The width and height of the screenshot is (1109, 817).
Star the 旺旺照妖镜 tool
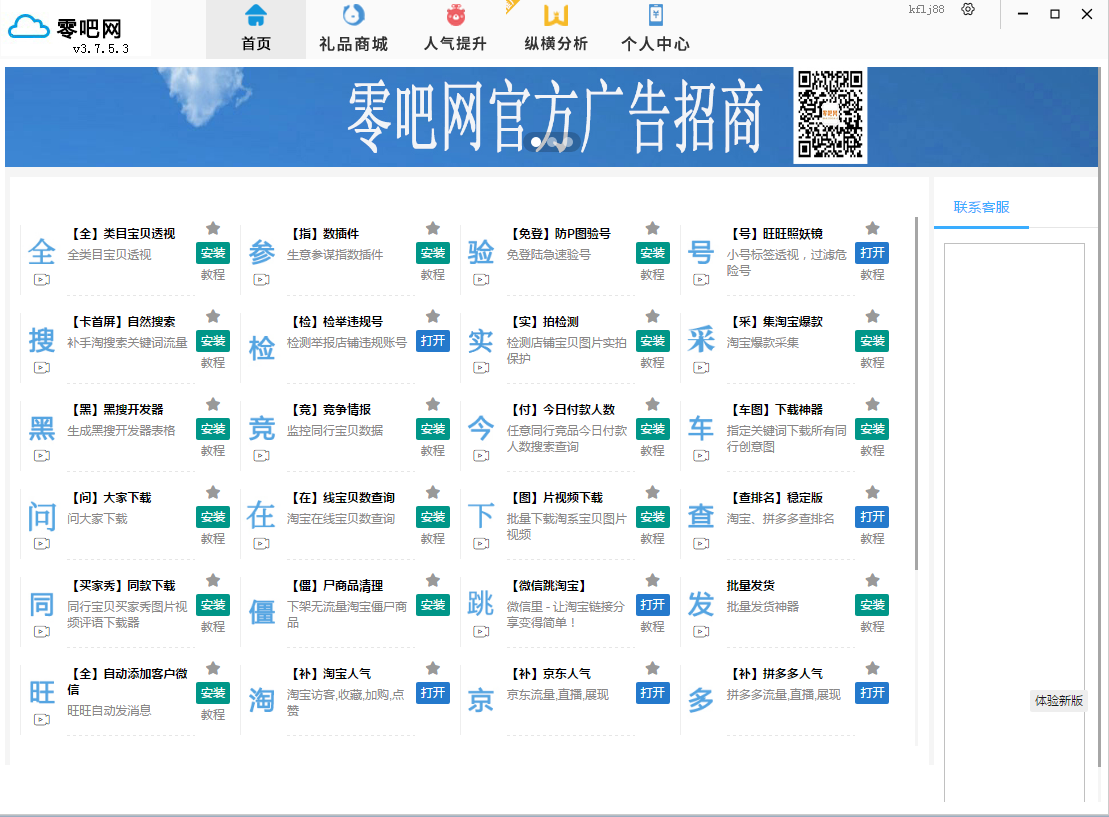(873, 228)
